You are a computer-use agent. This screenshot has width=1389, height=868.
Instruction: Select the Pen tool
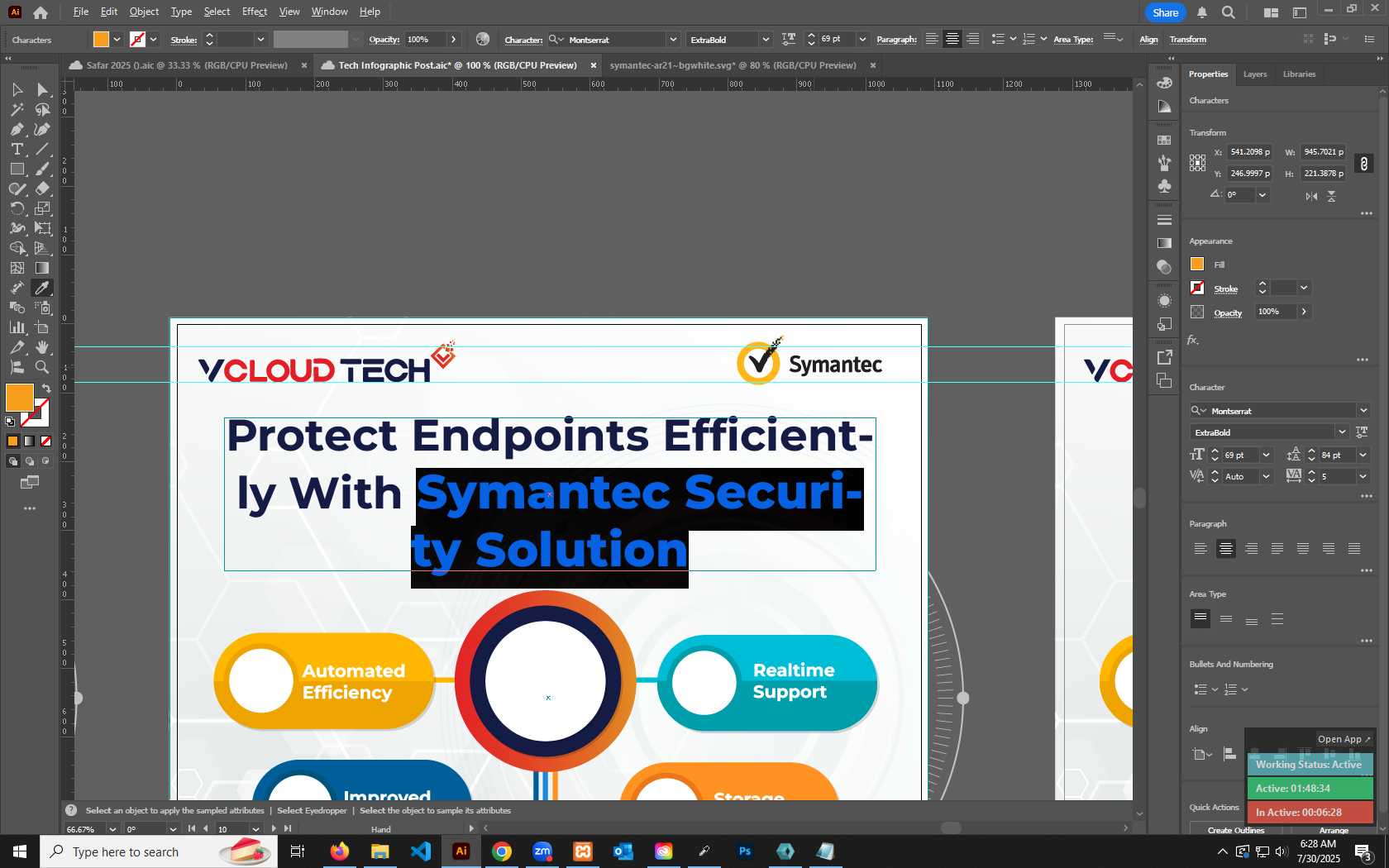click(17, 129)
